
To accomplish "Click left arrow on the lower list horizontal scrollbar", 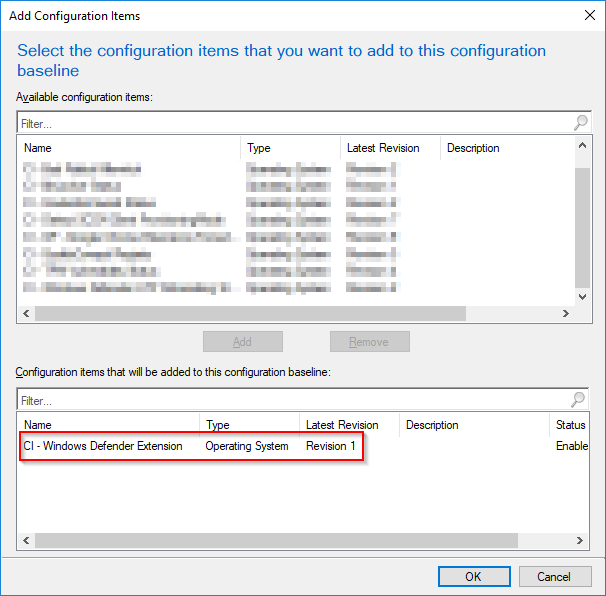I will click(26, 540).
